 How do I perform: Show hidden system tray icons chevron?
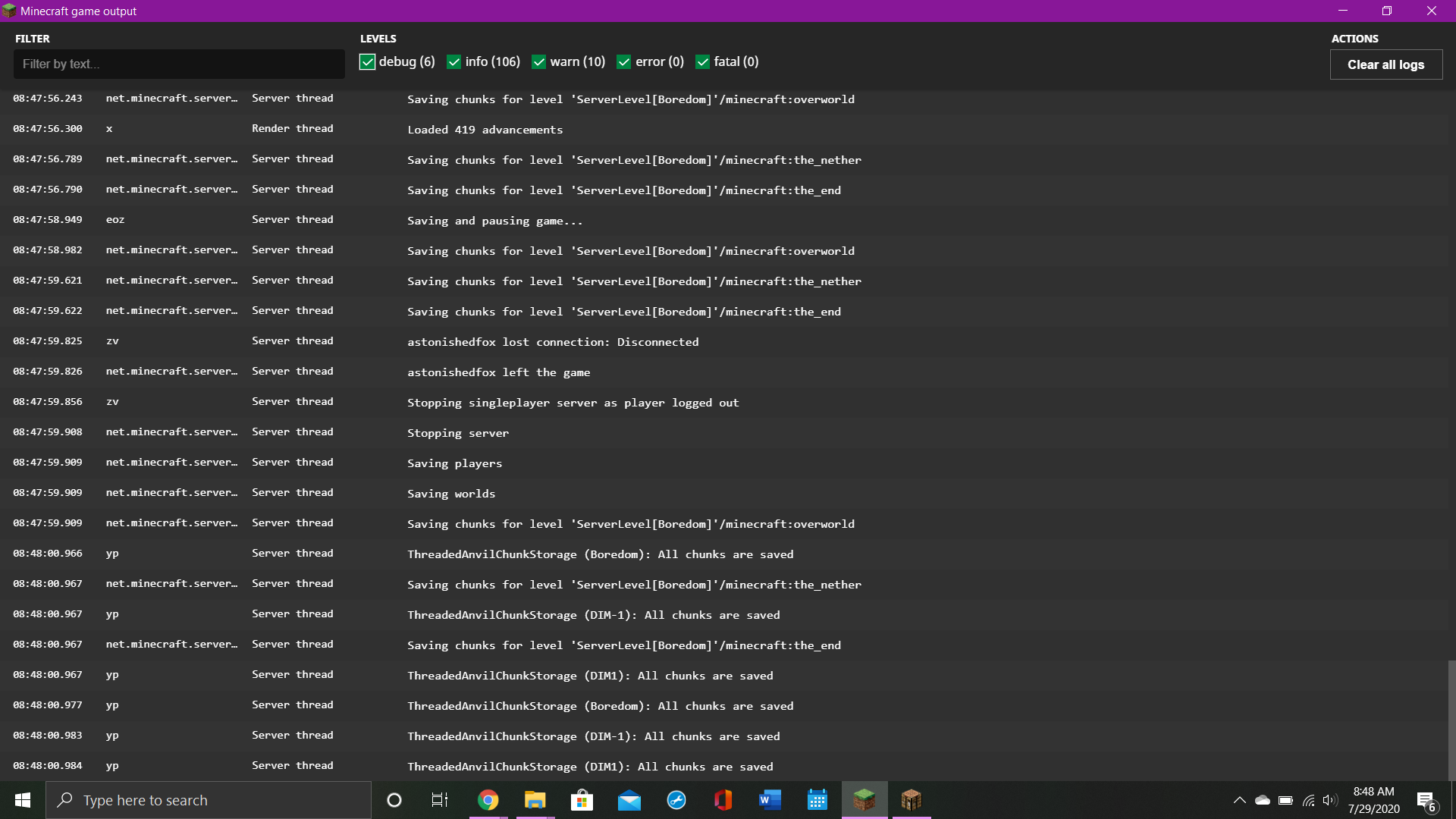coord(1239,800)
